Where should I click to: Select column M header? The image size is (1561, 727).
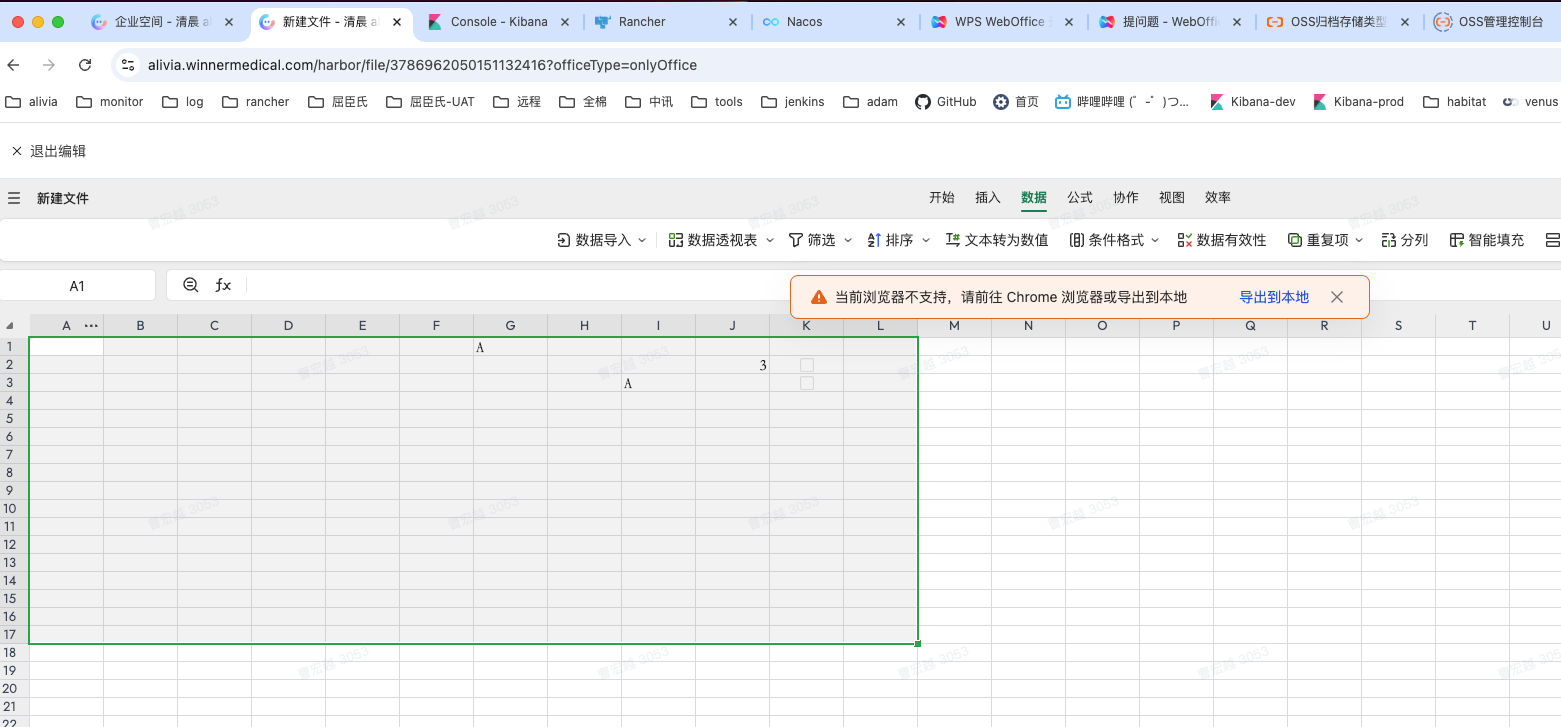(x=954, y=326)
